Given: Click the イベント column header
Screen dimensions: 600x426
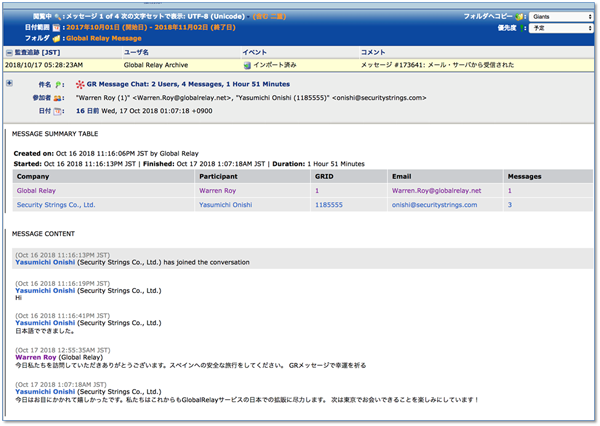Looking at the screenshot, I should [x=254, y=52].
